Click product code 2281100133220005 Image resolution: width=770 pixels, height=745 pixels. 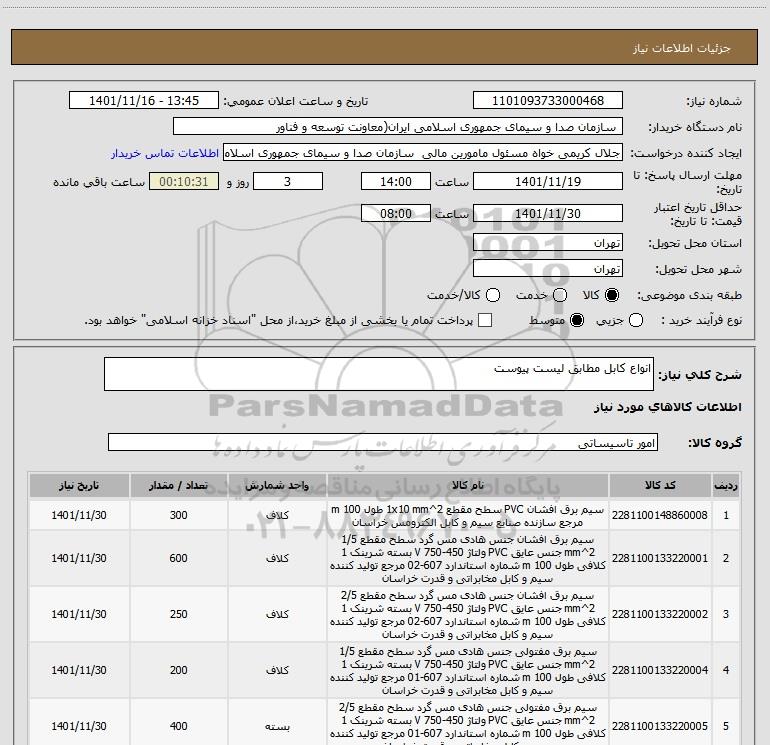click(x=660, y=726)
